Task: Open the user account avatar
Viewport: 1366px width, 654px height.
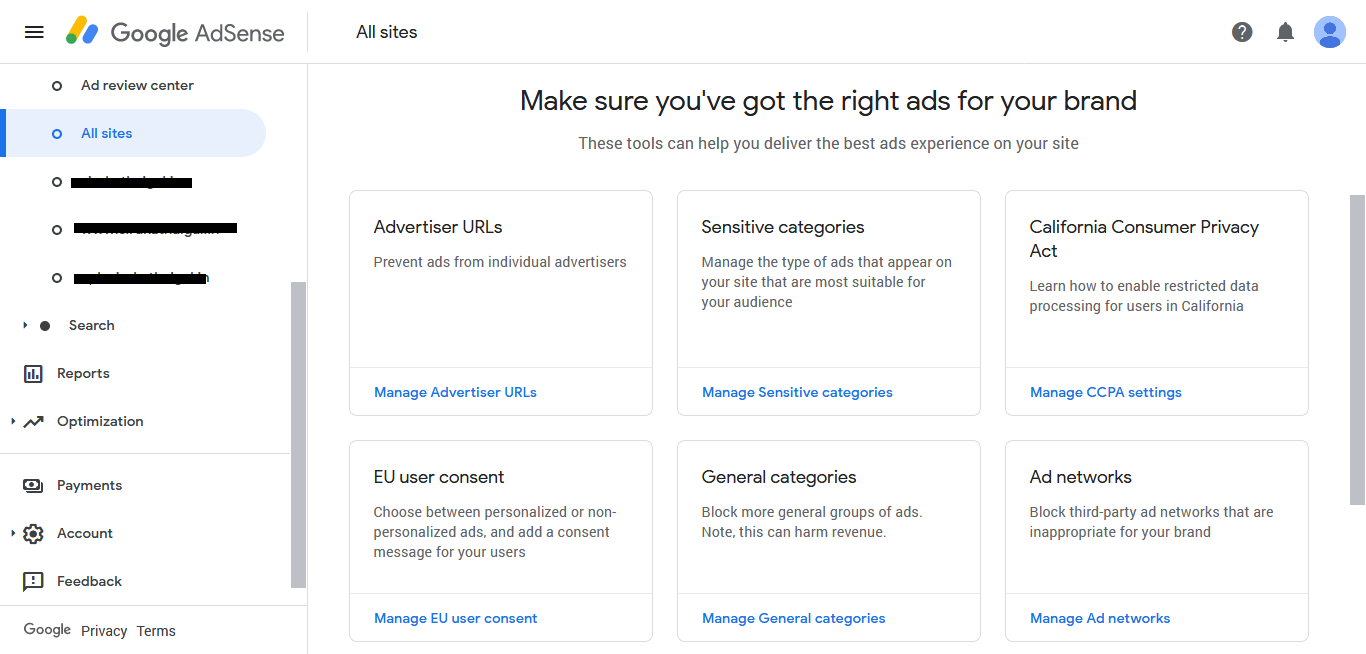Action: pyautogui.click(x=1330, y=32)
